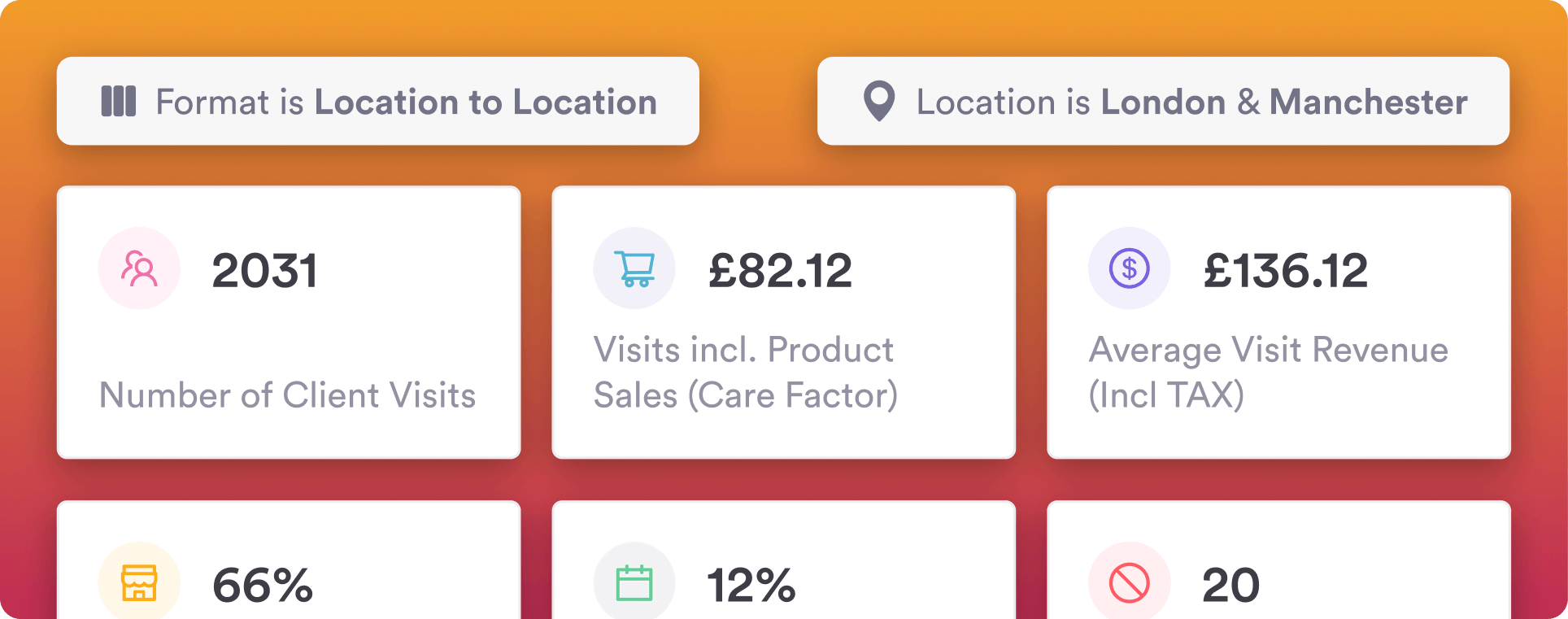Click the orange storefront icon

(x=139, y=582)
